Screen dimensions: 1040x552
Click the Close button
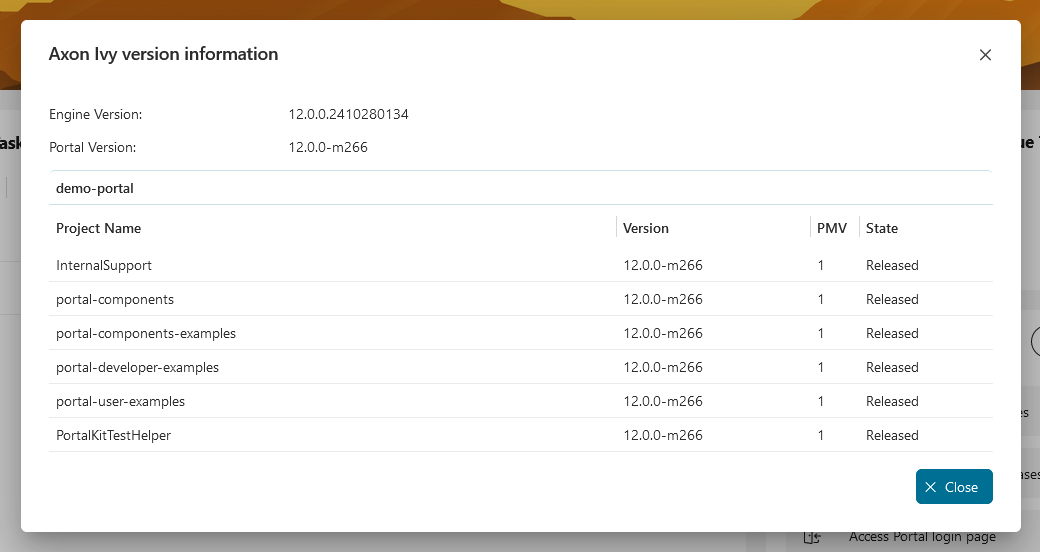click(954, 486)
